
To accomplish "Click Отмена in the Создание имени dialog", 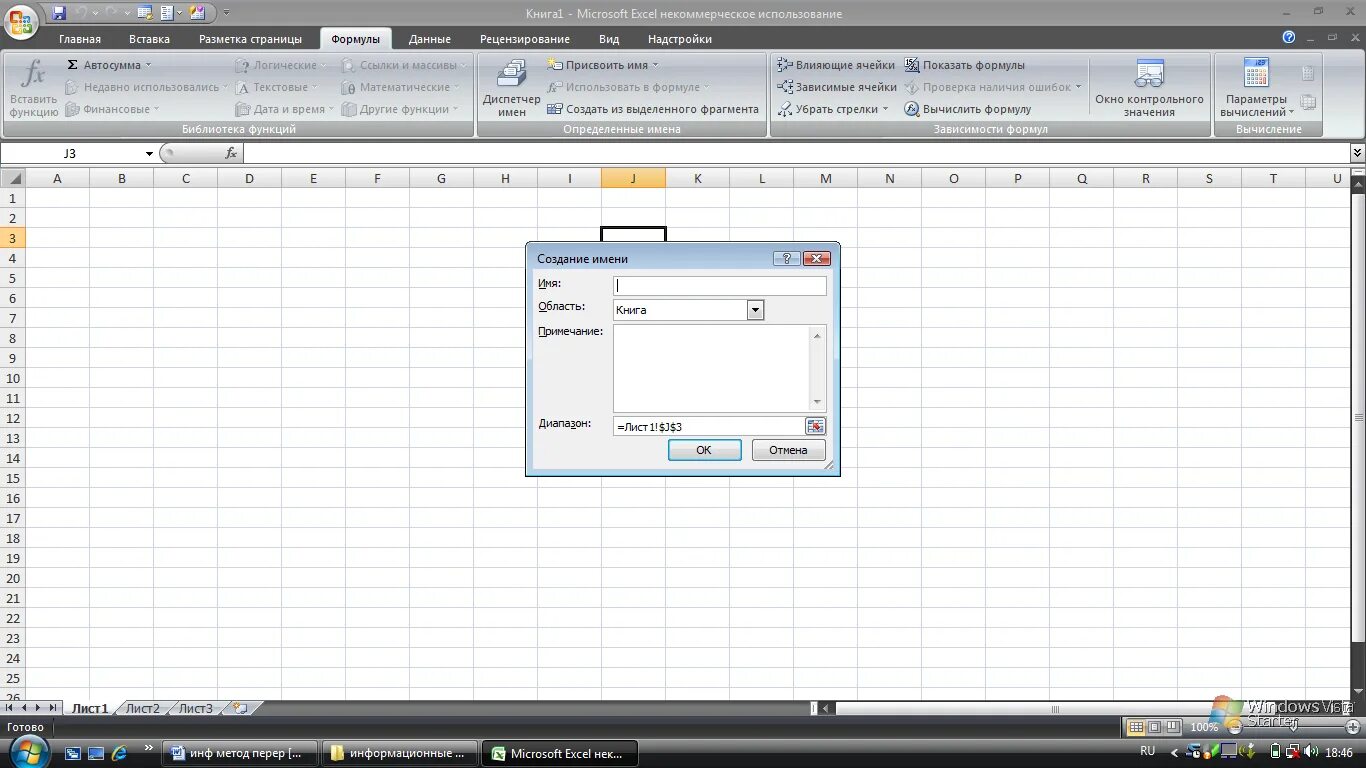I will click(788, 450).
